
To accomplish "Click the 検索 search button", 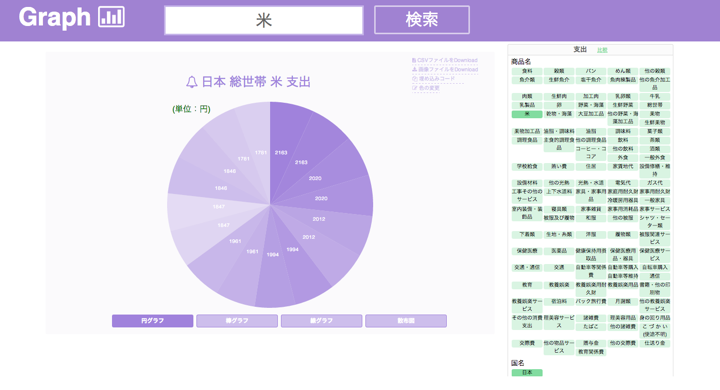I will (x=422, y=20).
